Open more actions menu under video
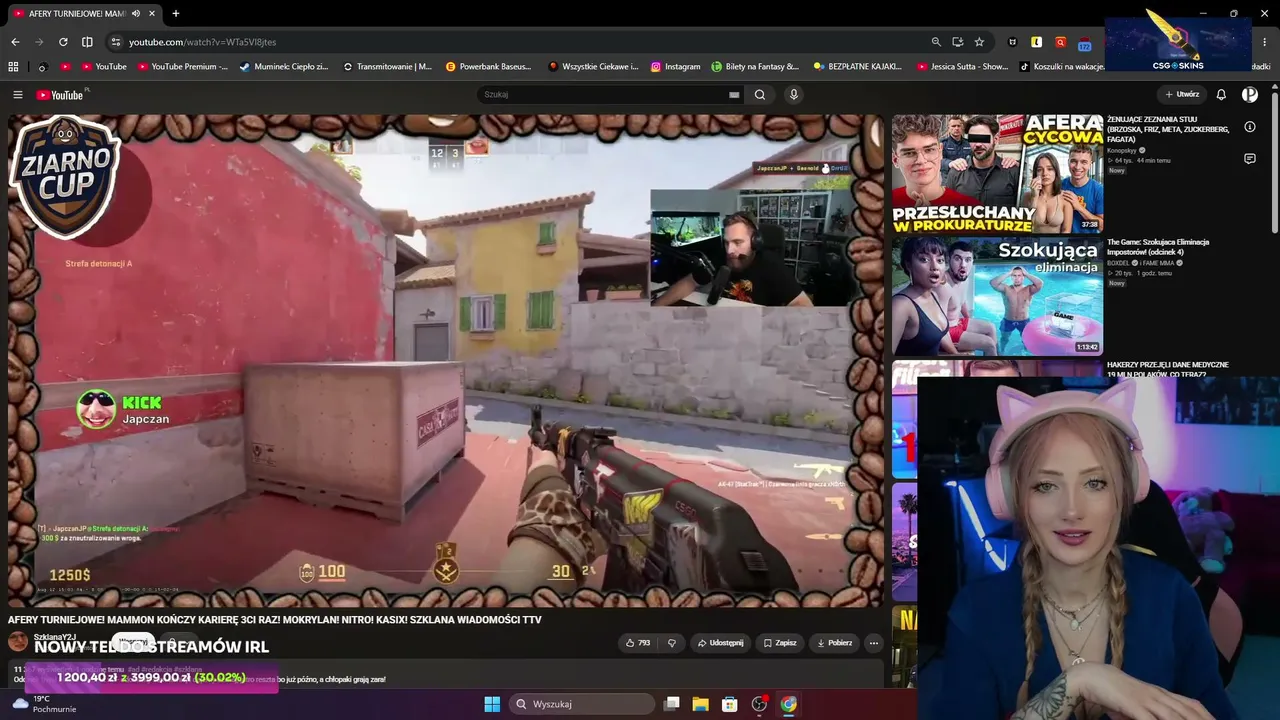 coord(874,643)
